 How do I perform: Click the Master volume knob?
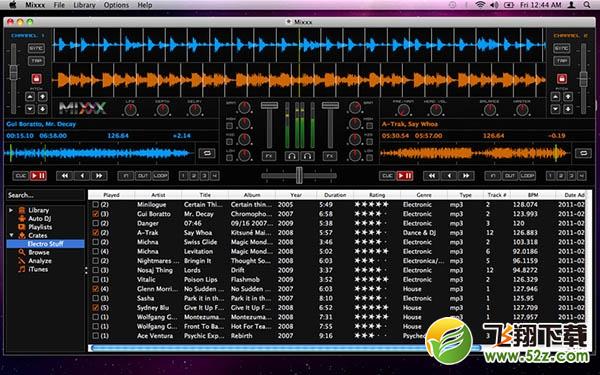pyautogui.click(x=522, y=110)
